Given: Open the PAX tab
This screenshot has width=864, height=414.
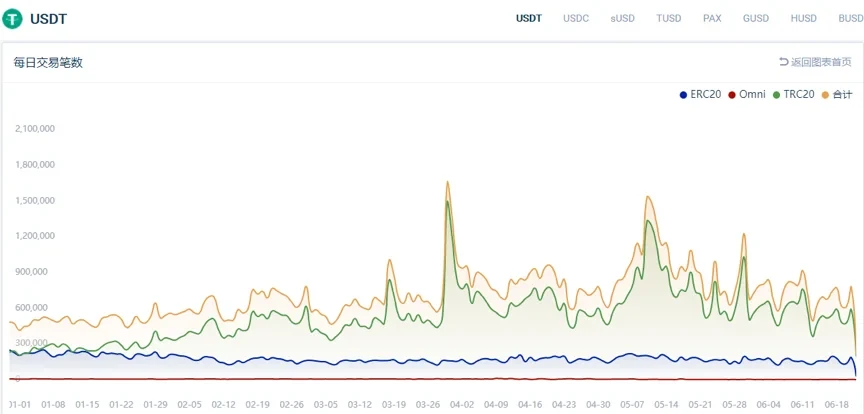Looking at the screenshot, I should click(712, 19).
